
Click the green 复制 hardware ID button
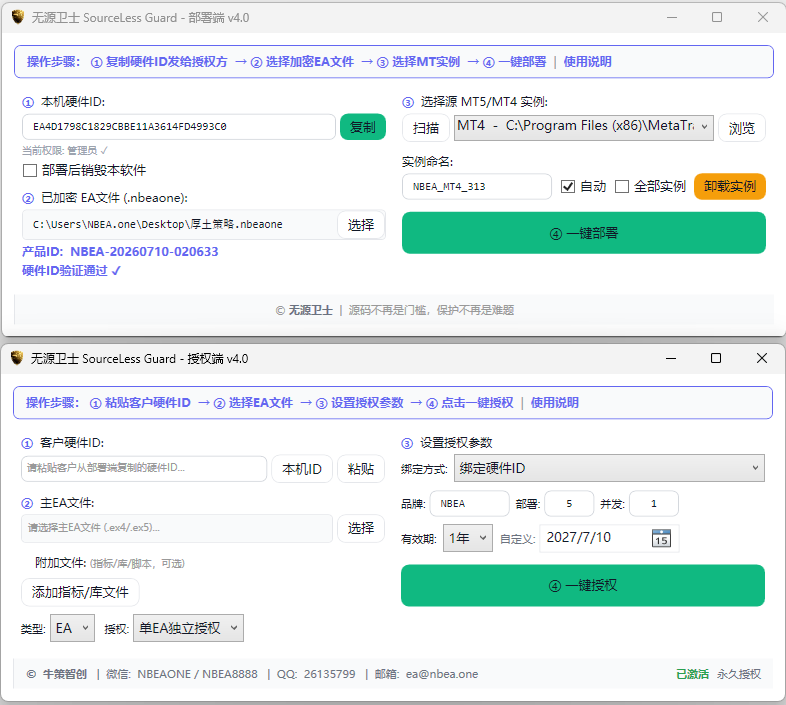(362, 127)
